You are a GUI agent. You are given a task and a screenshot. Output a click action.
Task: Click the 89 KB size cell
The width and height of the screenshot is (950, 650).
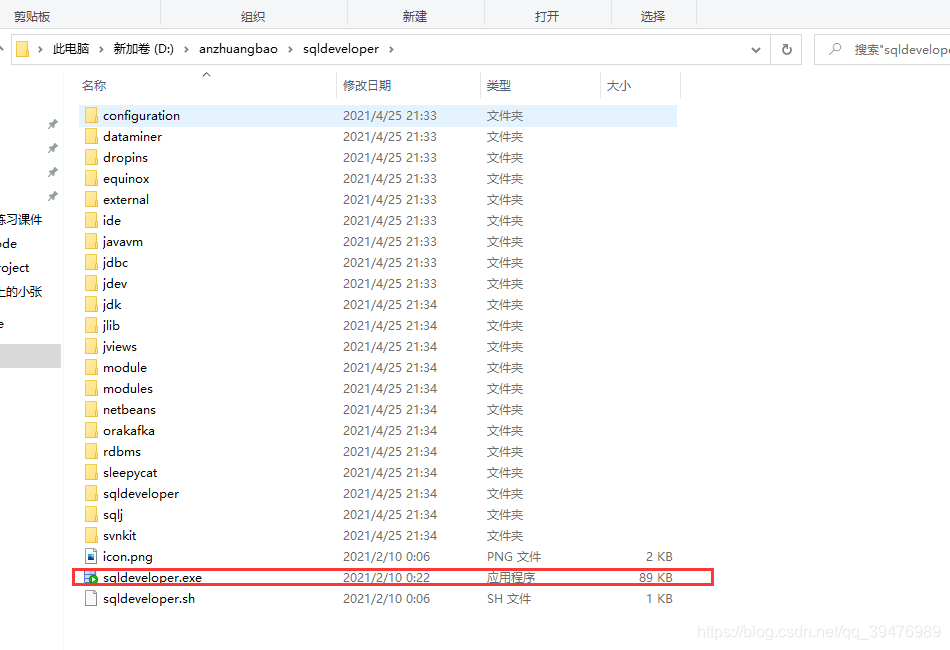(656, 577)
